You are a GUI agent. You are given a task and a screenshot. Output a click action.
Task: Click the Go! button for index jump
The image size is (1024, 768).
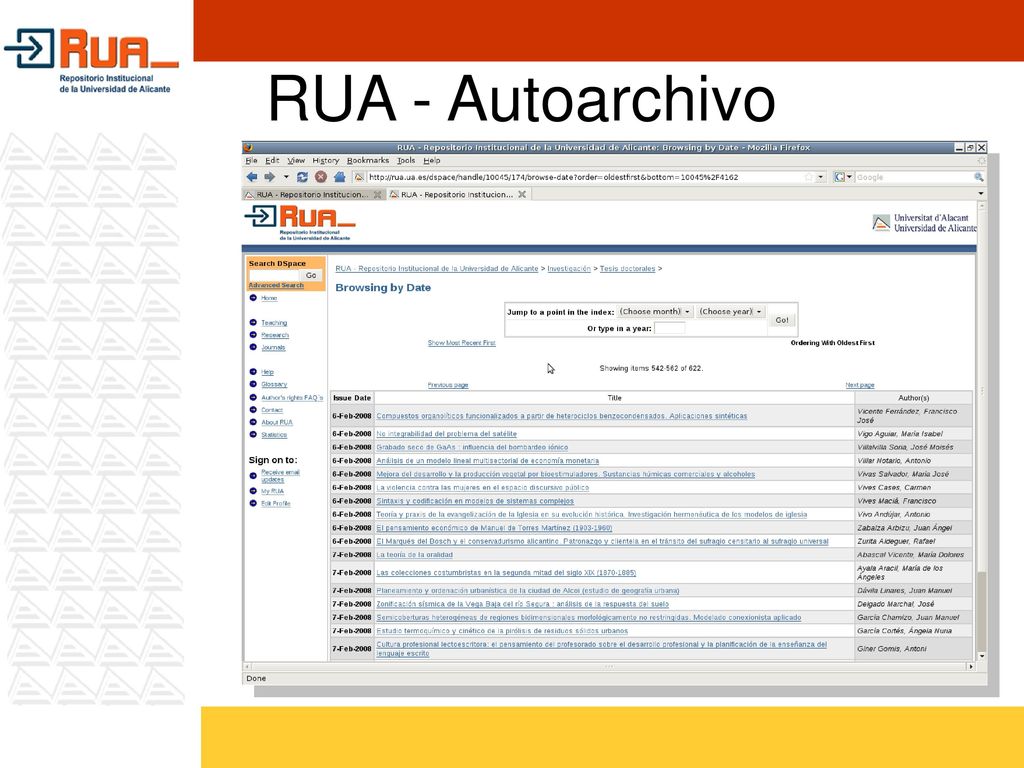click(782, 320)
